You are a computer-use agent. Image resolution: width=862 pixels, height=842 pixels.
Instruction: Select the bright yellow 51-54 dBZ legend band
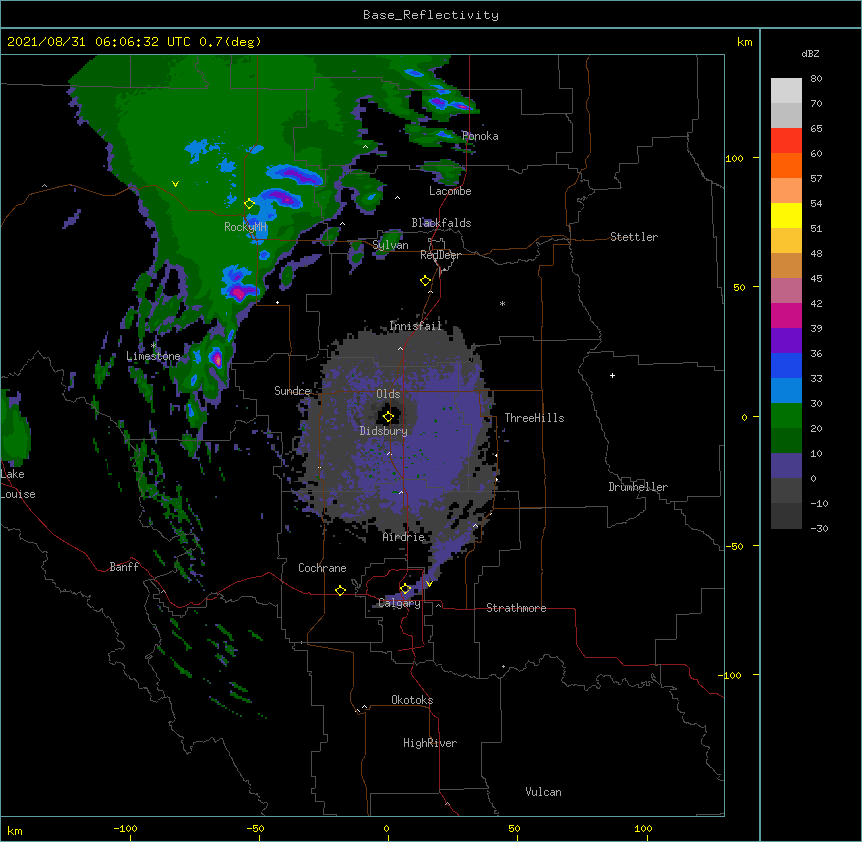pyautogui.click(x=786, y=215)
